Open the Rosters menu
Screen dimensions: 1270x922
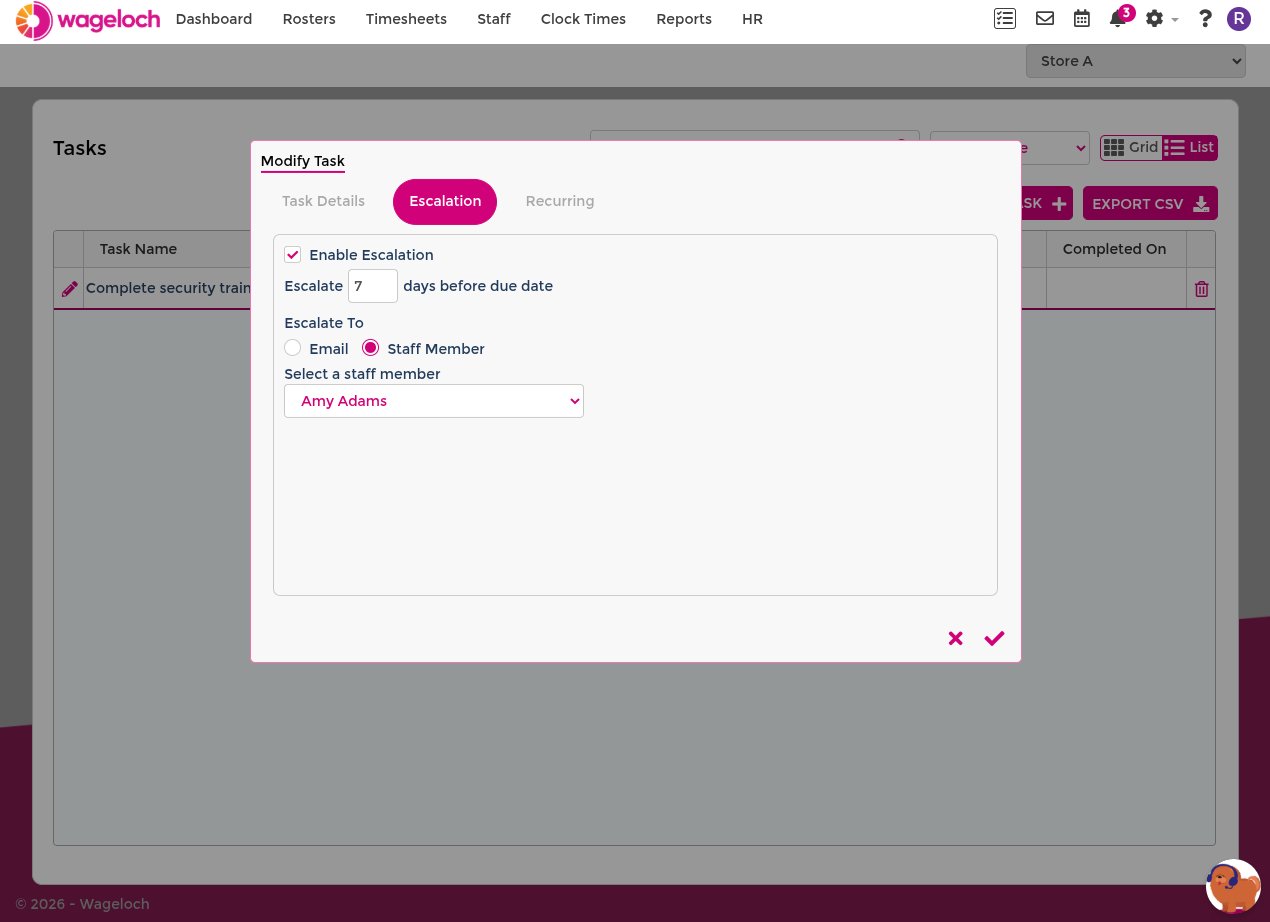(x=309, y=19)
